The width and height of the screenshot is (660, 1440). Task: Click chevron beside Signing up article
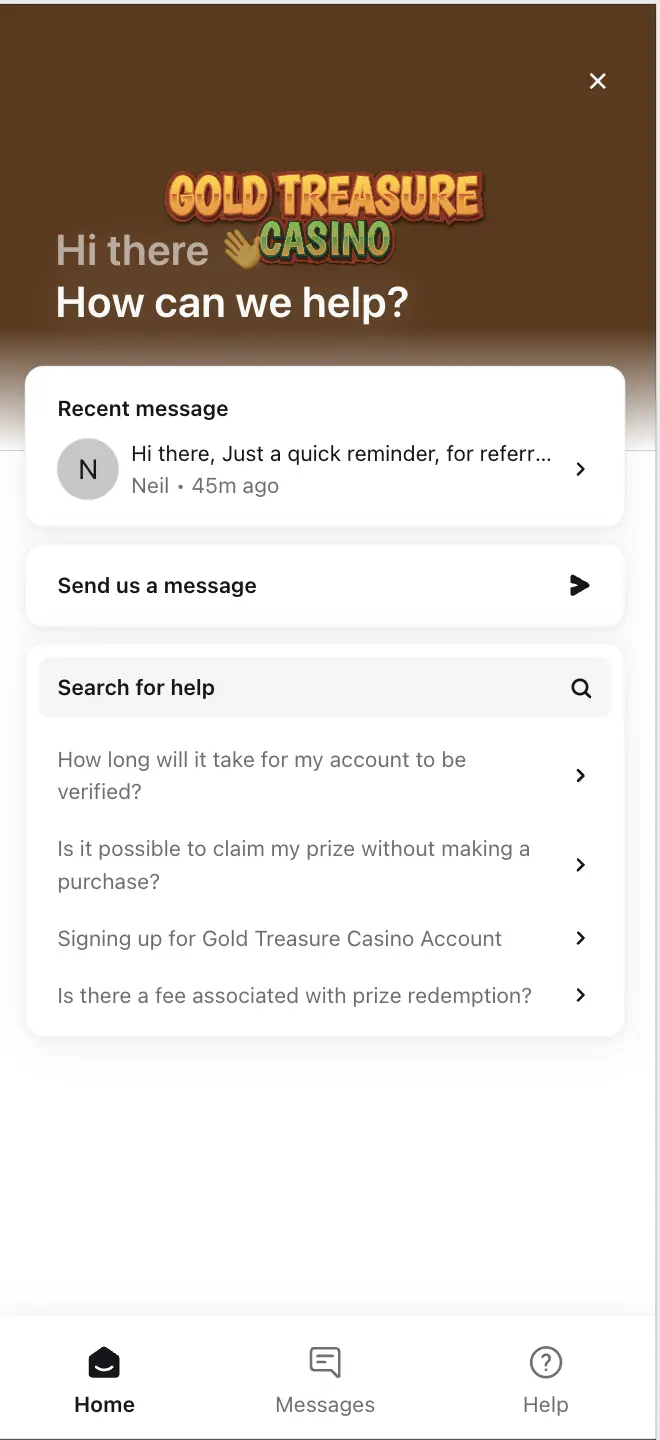point(581,939)
